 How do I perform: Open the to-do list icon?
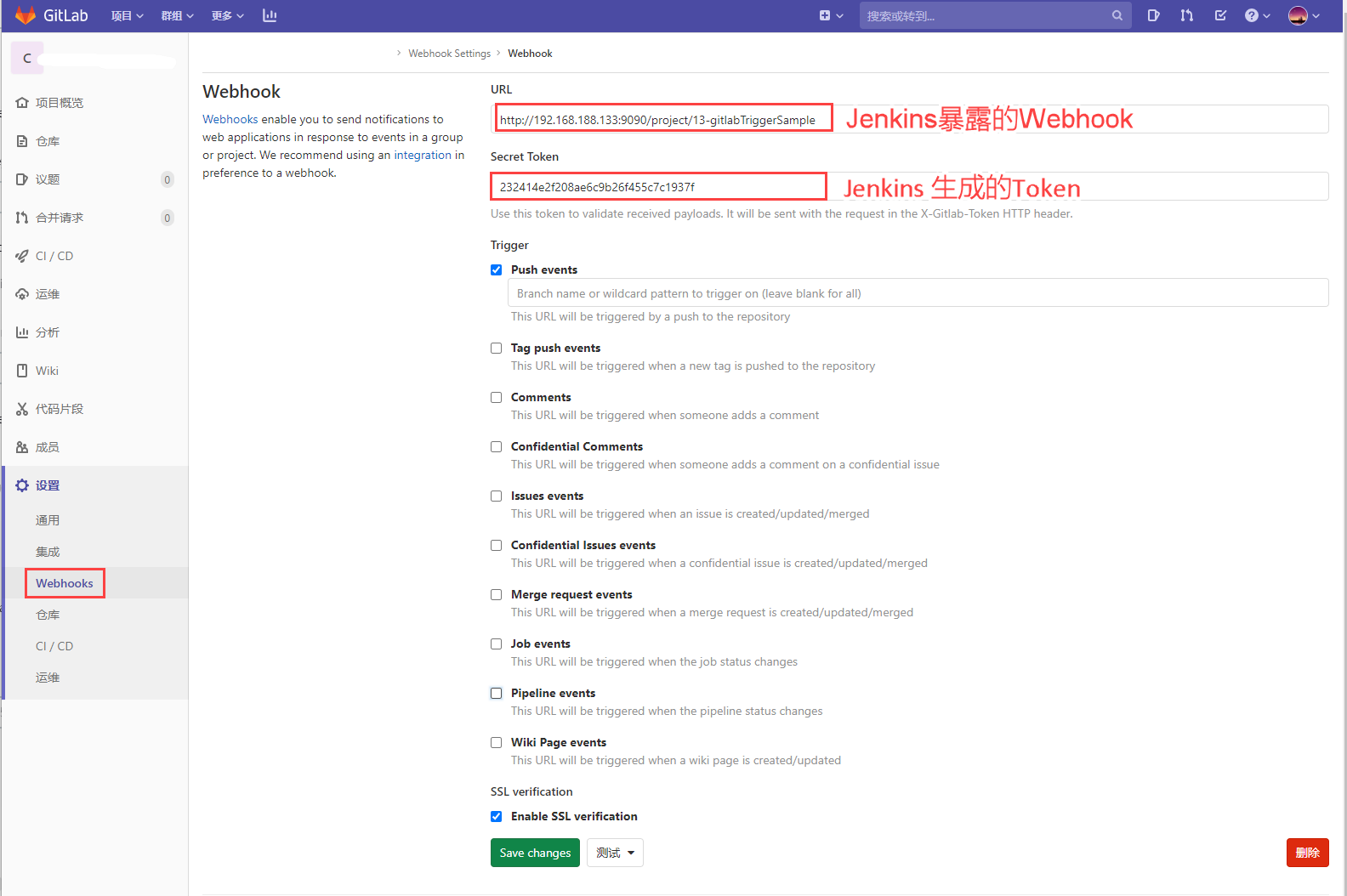pyautogui.click(x=1220, y=15)
